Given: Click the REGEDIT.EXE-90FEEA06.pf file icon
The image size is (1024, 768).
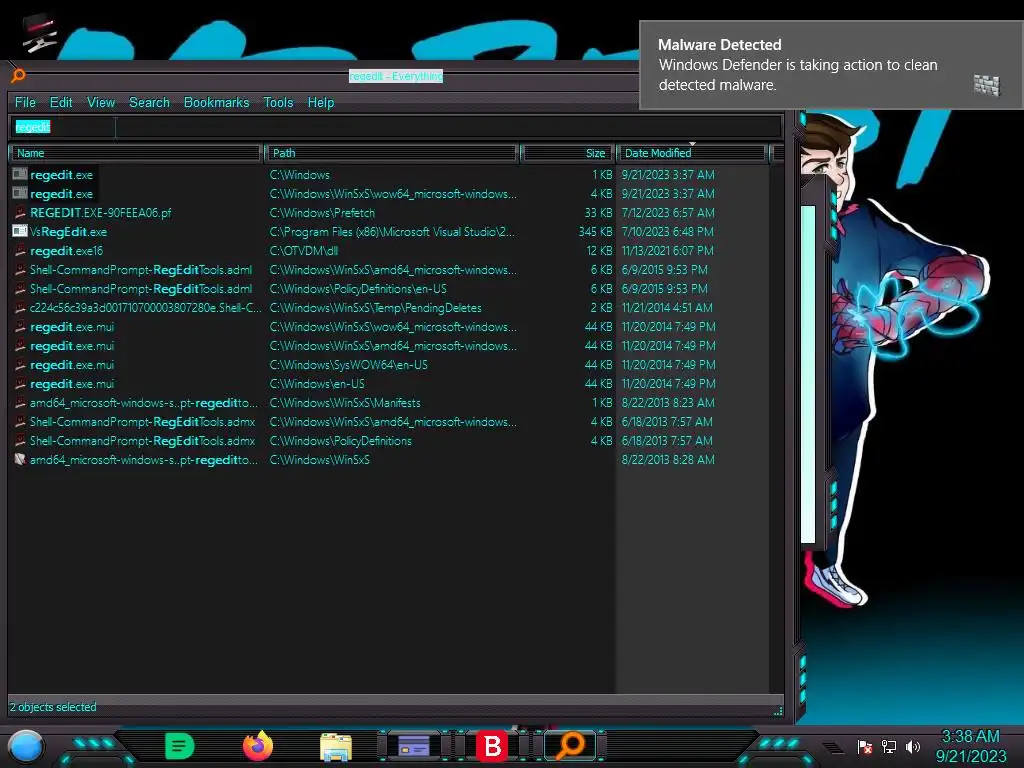Looking at the screenshot, I should click(x=20, y=212).
